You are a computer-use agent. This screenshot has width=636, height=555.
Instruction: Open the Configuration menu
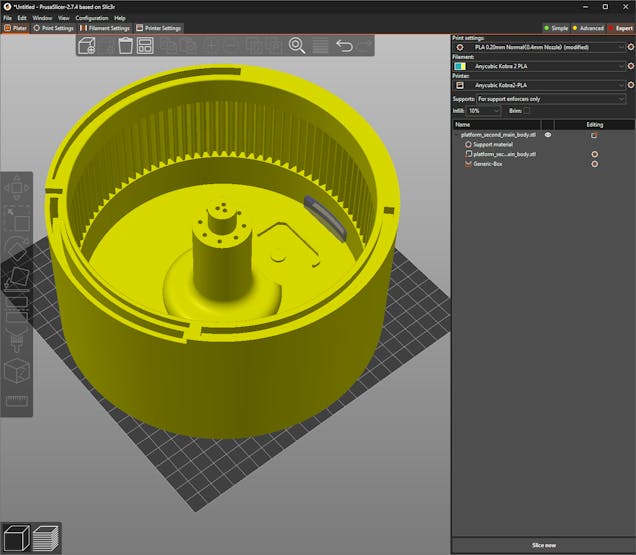(x=91, y=18)
